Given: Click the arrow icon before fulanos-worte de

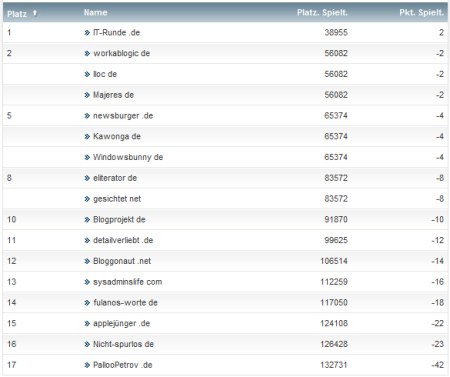Looking at the screenshot, I should click(87, 303).
